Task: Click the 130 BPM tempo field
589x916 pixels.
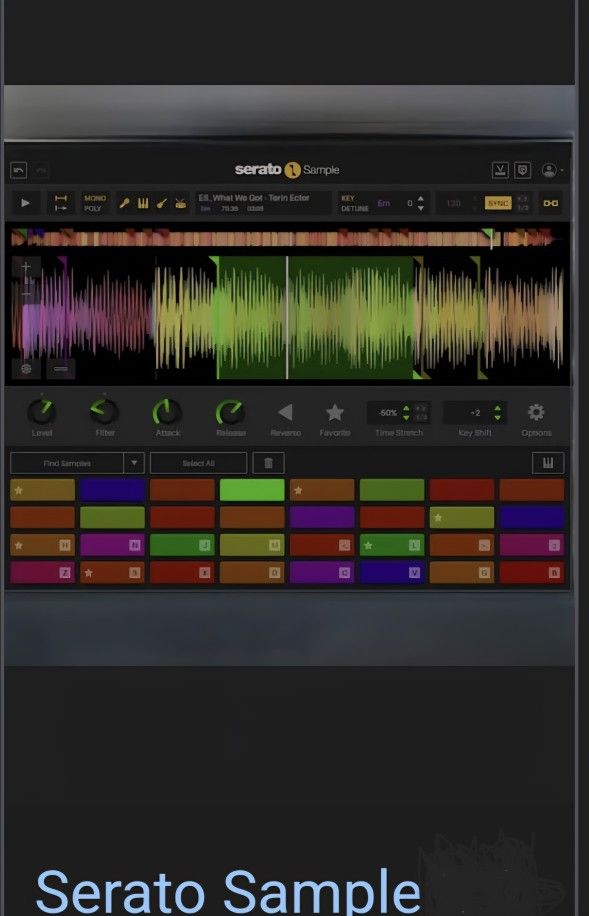Action: (x=453, y=203)
